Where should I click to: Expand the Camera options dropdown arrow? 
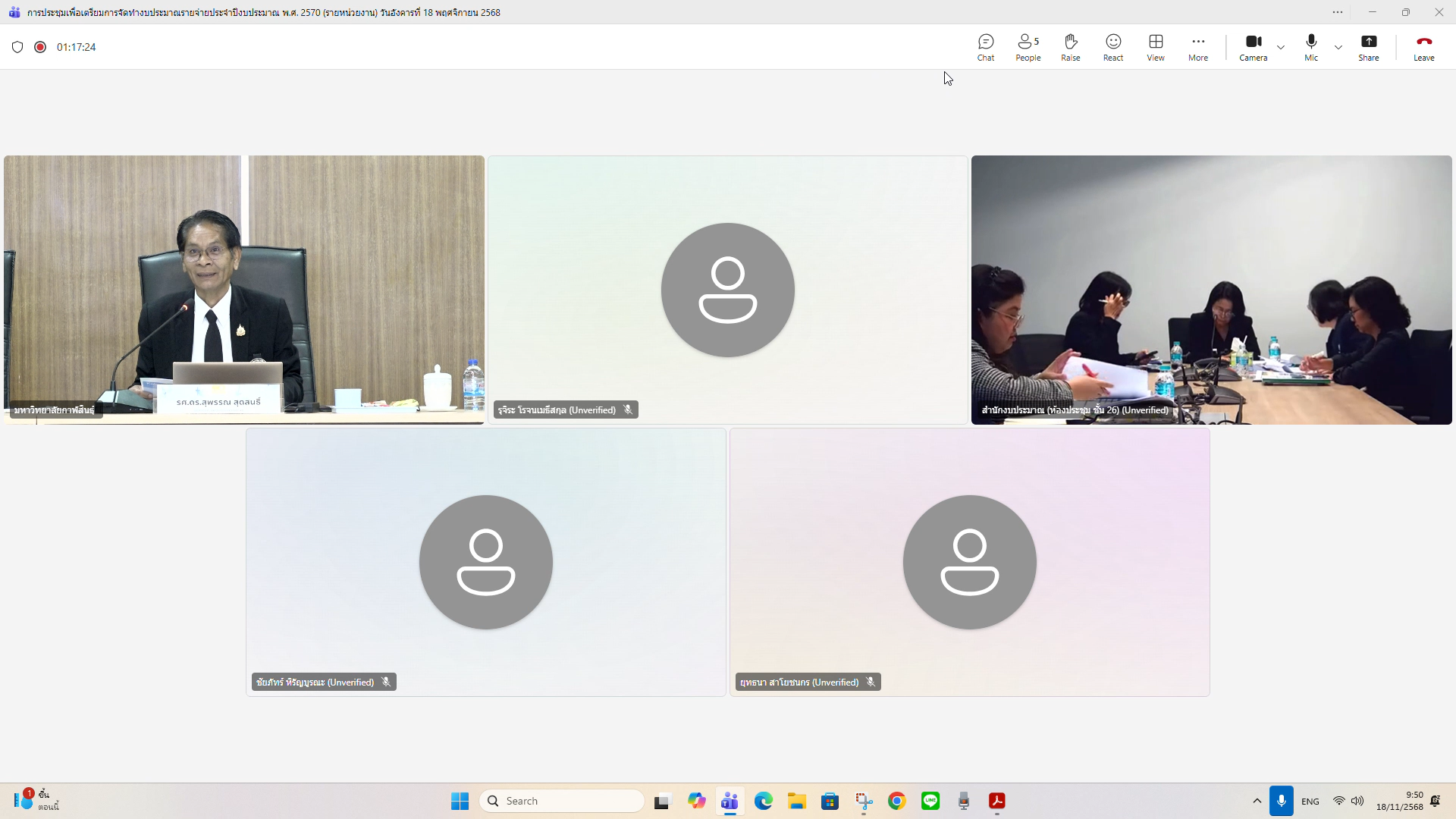coord(1281,47)
